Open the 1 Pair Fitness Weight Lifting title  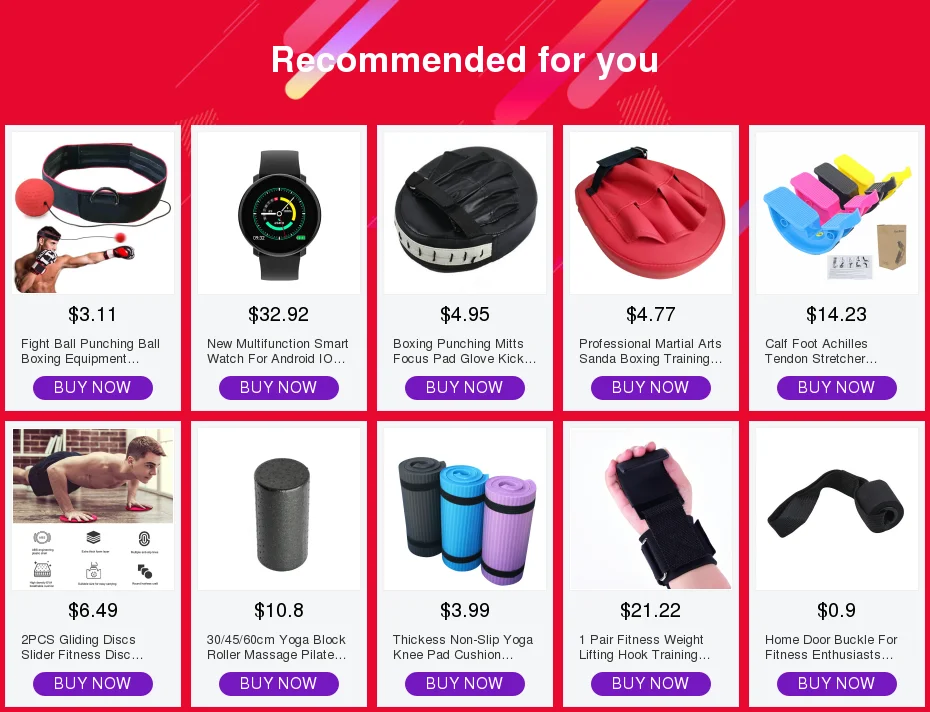tap(645, 647)
